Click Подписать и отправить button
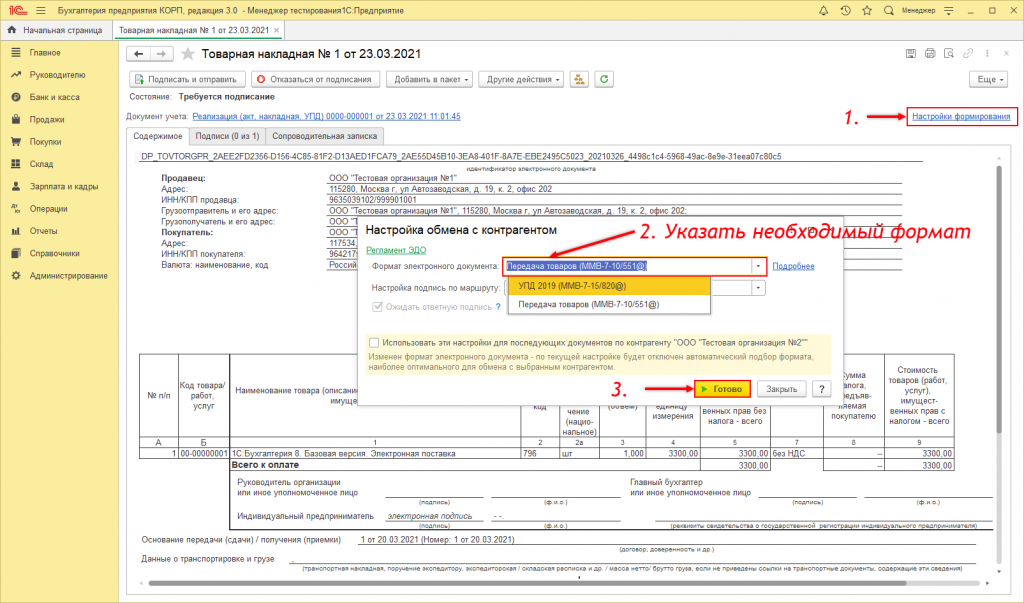Image resolution: width=1024 pixels, height=603 pixels. [187, 79]
